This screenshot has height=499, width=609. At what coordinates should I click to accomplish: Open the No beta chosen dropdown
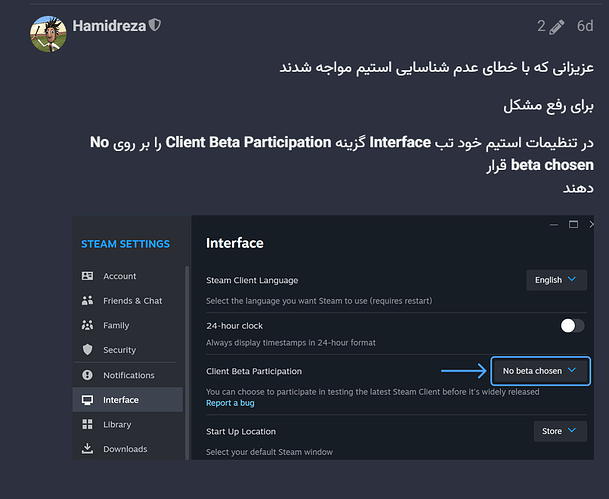pos(541,371)
